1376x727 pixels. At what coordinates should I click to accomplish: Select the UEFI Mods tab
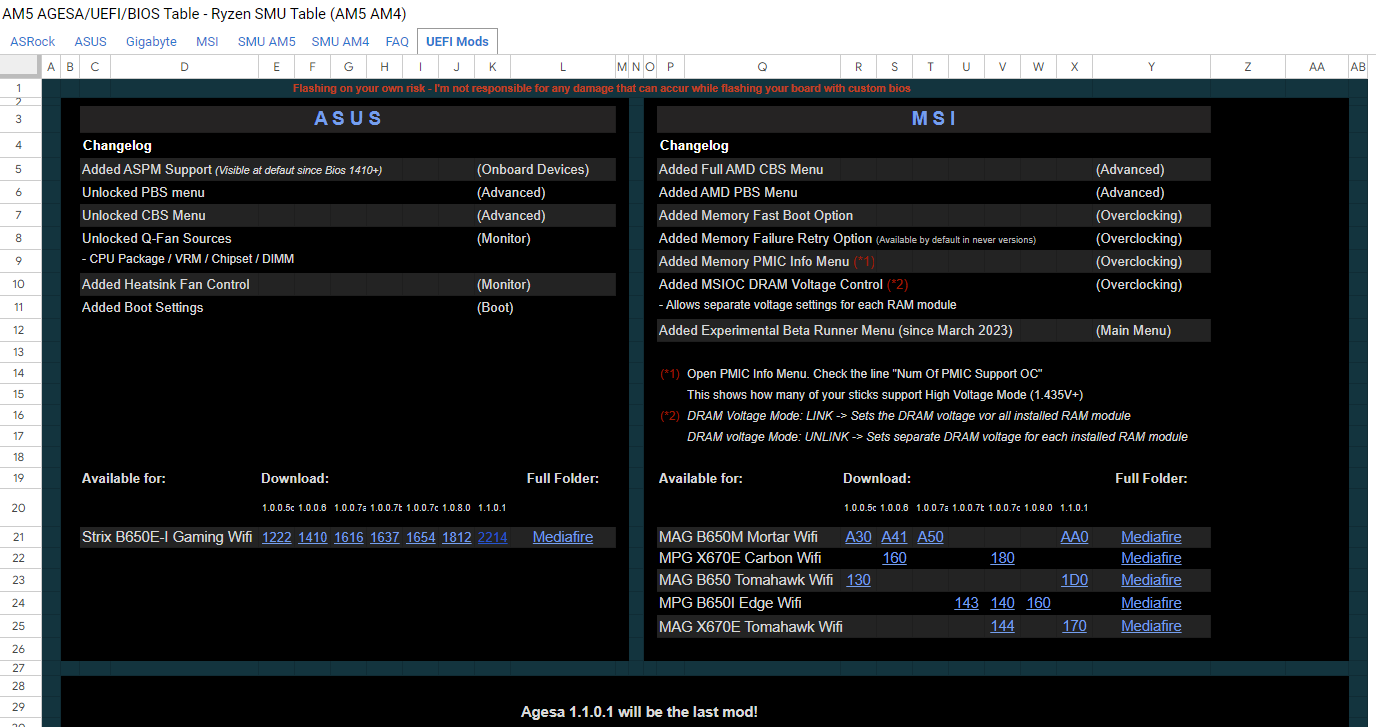457,42
